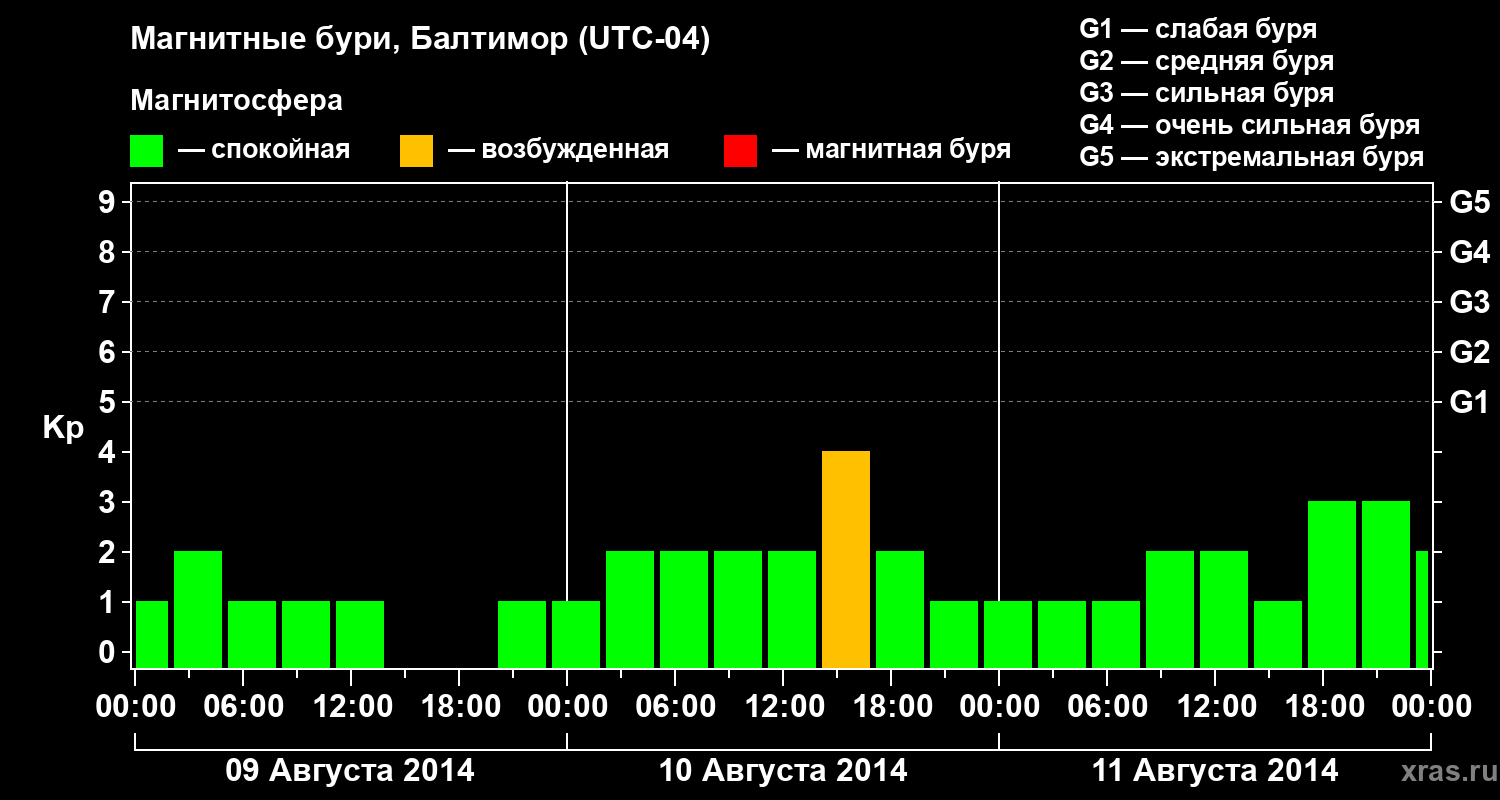
Task: Click the '4' value on the Kp axis
Action: coord(109,452)
